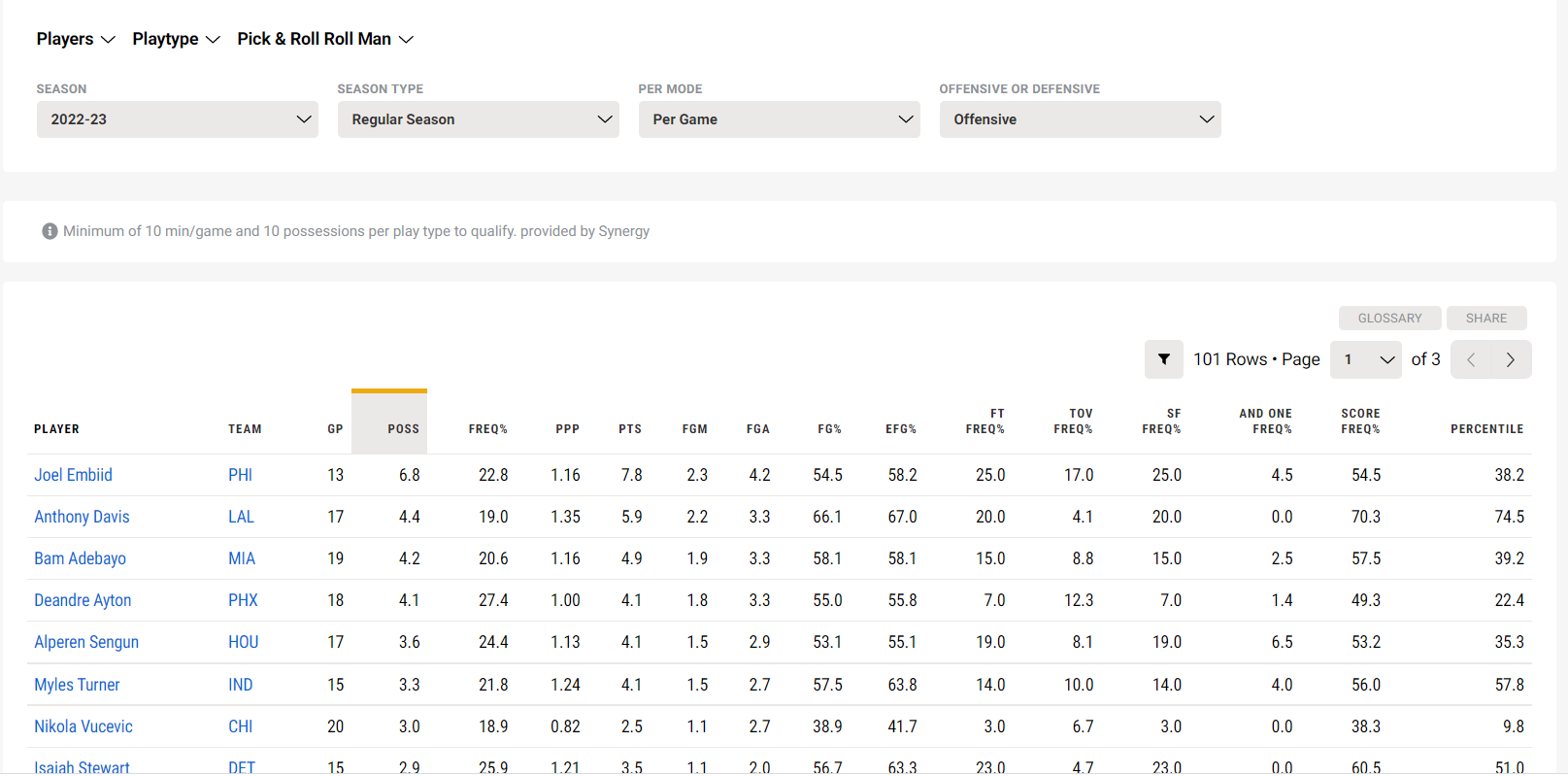Open the Season 2022-23 dropdown
The height and width of the screenshot is (776, 1568).
(x=178, y=119)
